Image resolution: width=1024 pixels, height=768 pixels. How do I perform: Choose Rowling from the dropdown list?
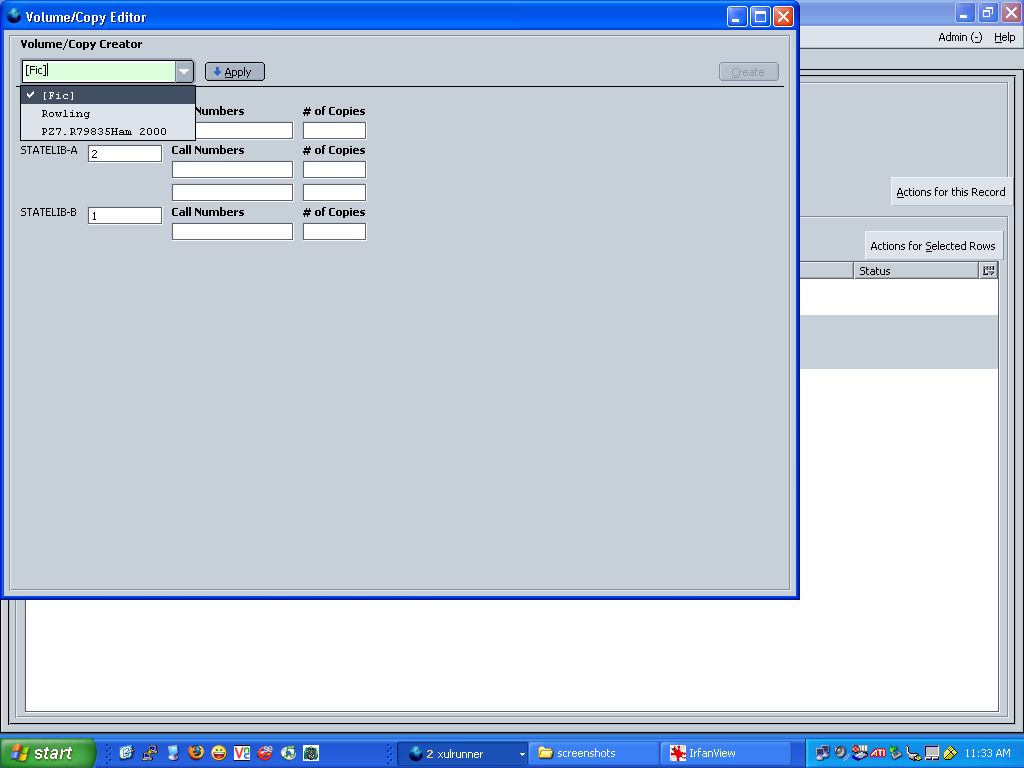click(x=108, y=114)
